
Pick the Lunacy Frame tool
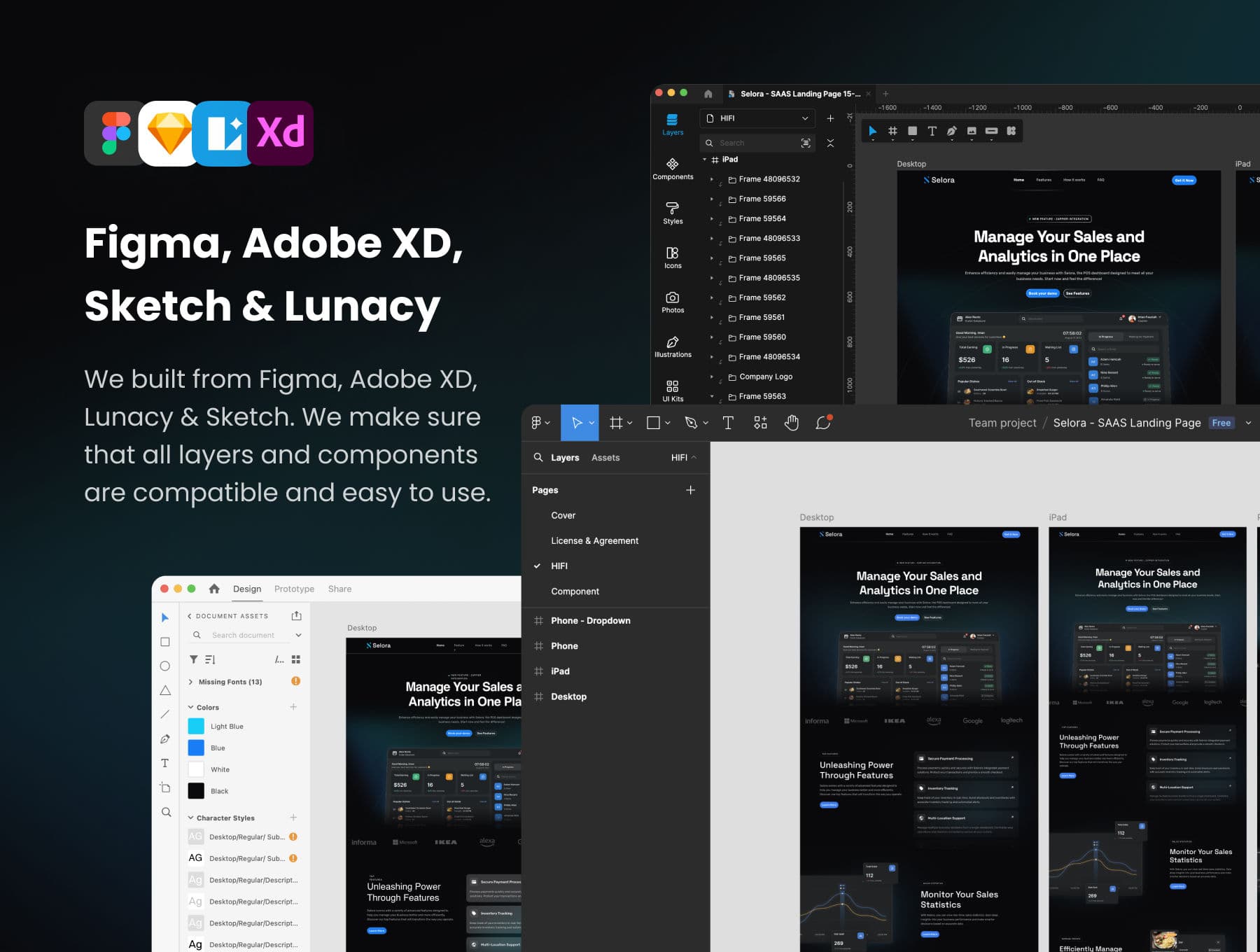pyautogui.click(x=892, y=131)
